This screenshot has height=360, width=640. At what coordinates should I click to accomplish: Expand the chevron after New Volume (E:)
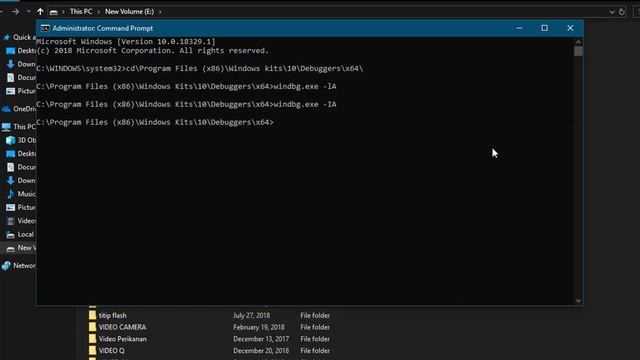pos(160,12)
